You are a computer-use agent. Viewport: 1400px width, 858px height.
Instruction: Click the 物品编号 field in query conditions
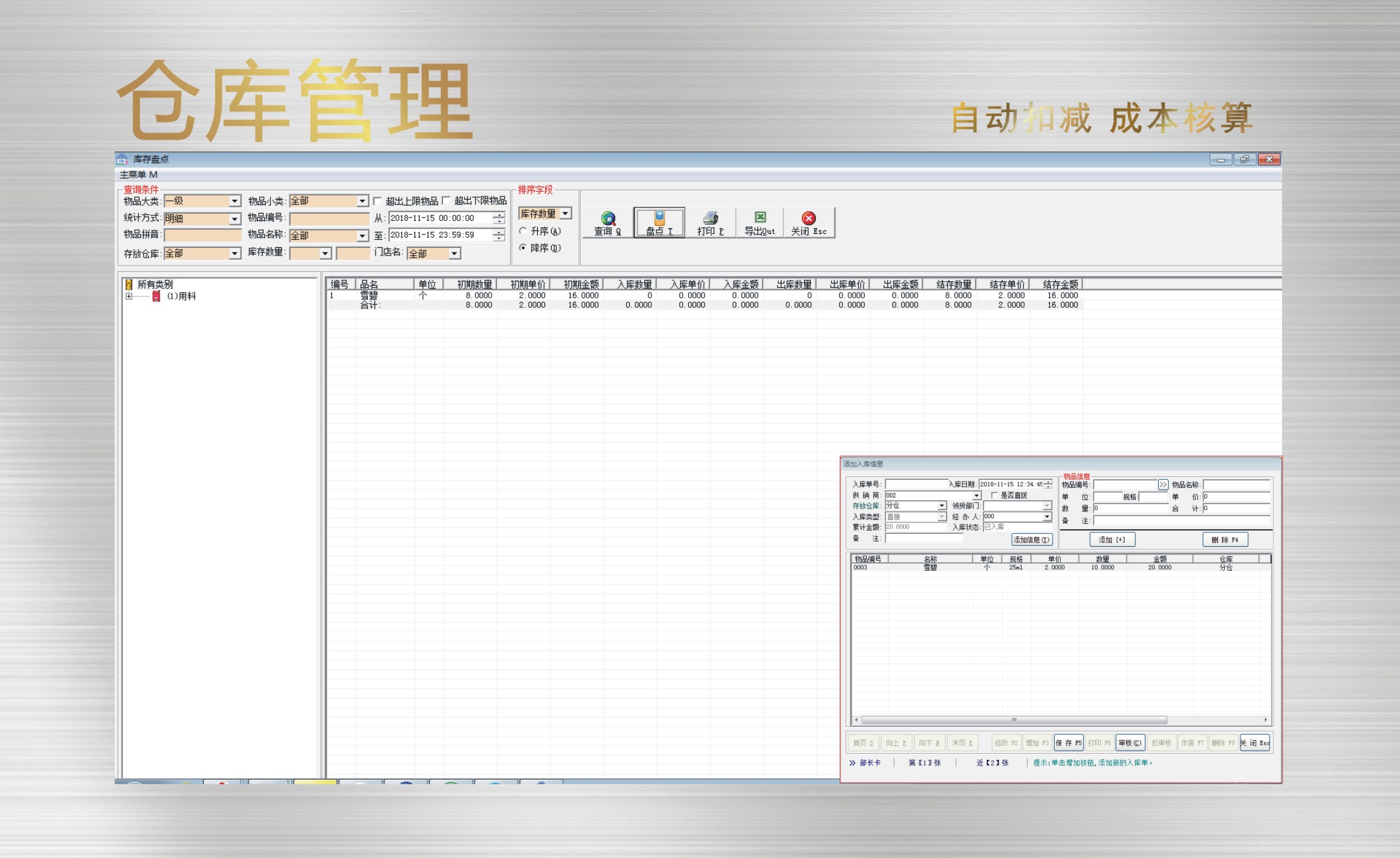[x=329, y=218]
